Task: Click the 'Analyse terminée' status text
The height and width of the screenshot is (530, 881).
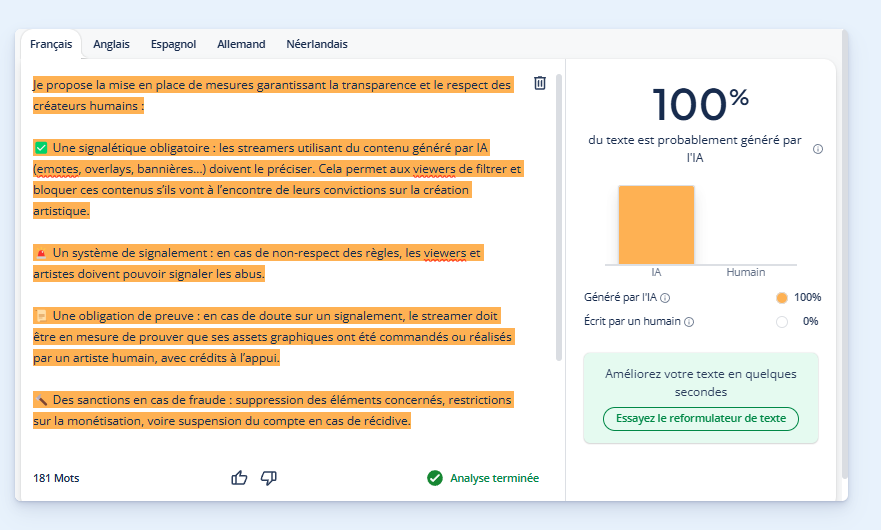Action: [x=494, y=478]
